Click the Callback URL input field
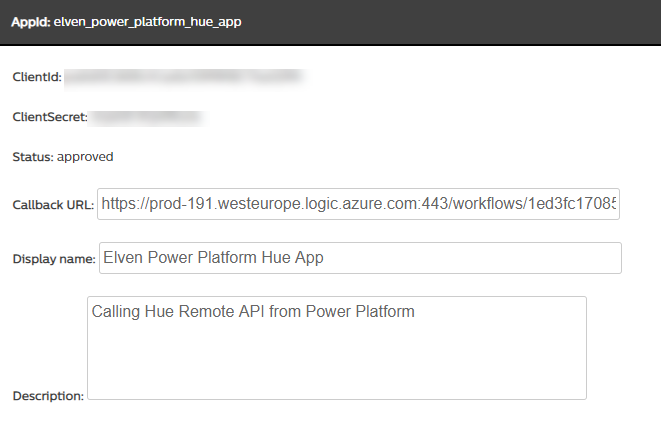Screen dimensions: 661x435 point(358,204)
